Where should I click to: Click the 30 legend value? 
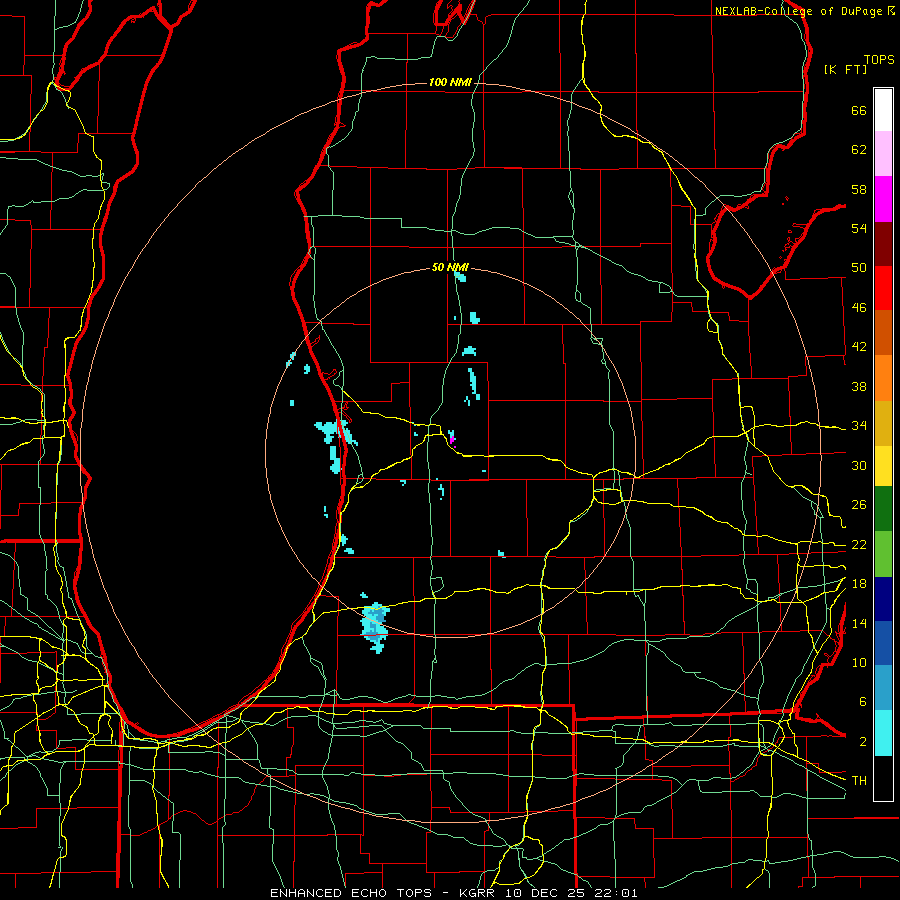point(859,465)
